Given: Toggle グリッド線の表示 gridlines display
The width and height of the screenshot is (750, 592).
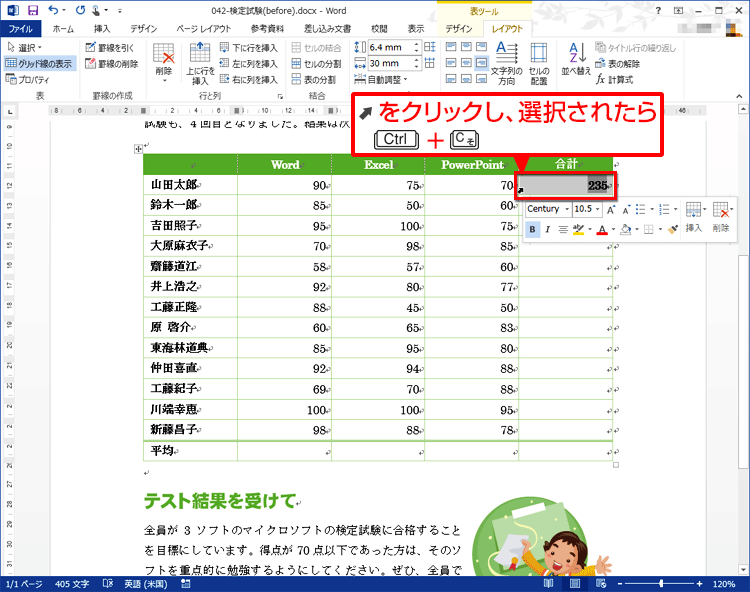Looking at the screenshot, I should [x=39, y=64].
